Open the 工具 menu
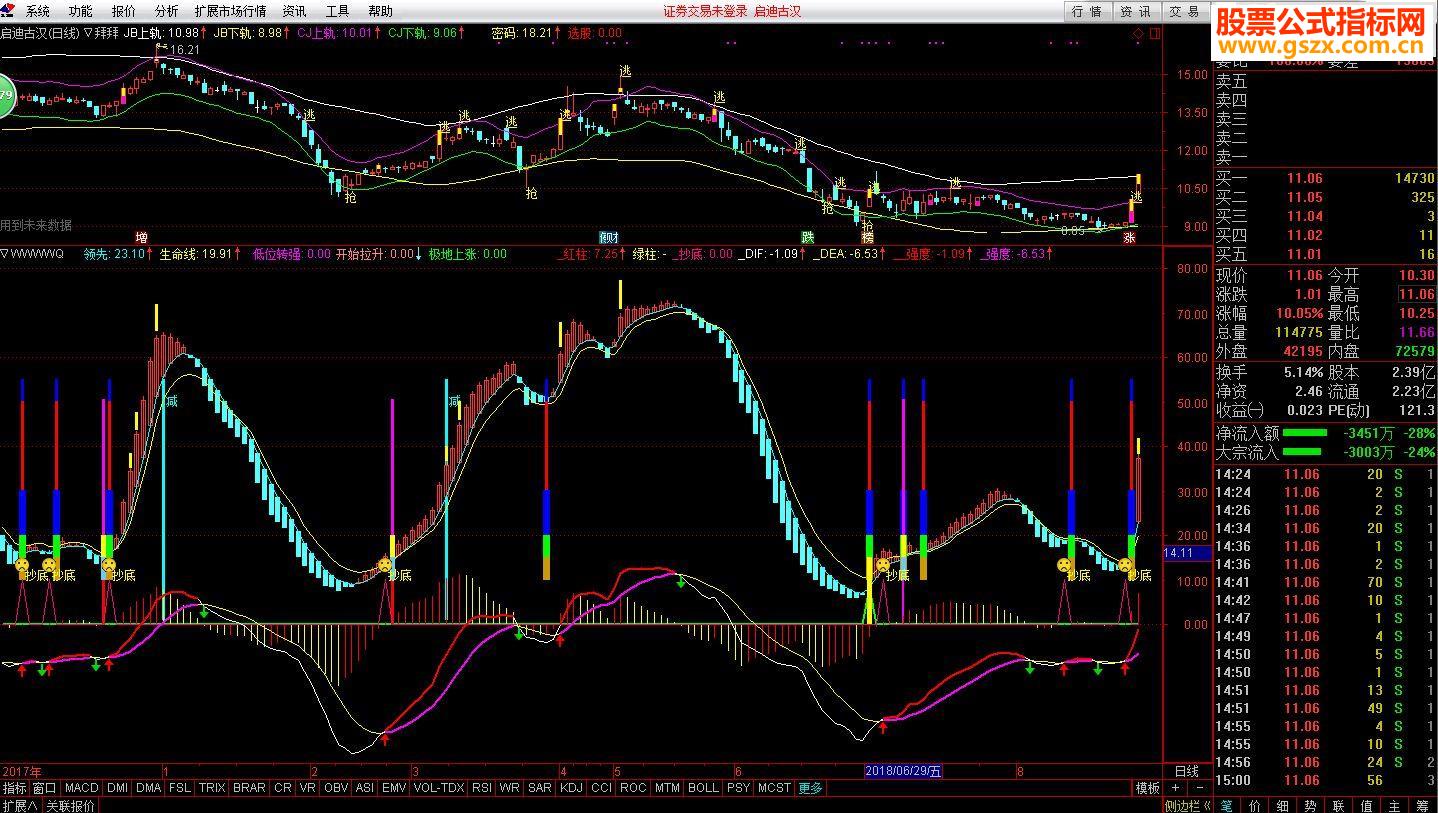The image size is (1438, 813). (337, 11)
